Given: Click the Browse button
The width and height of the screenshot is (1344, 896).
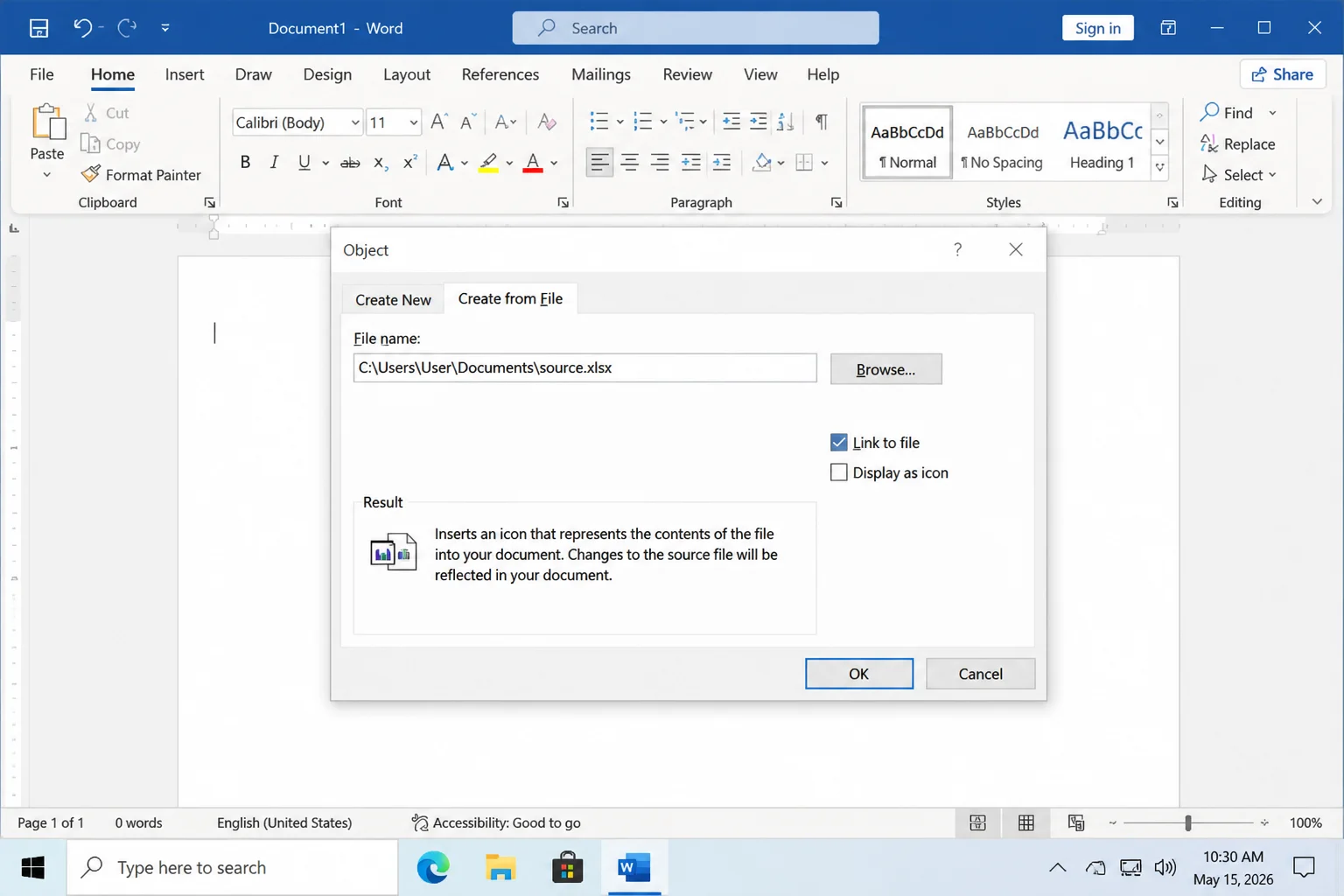Looking at the screenshot, I should pyautogui.click(x=886, y=369).
